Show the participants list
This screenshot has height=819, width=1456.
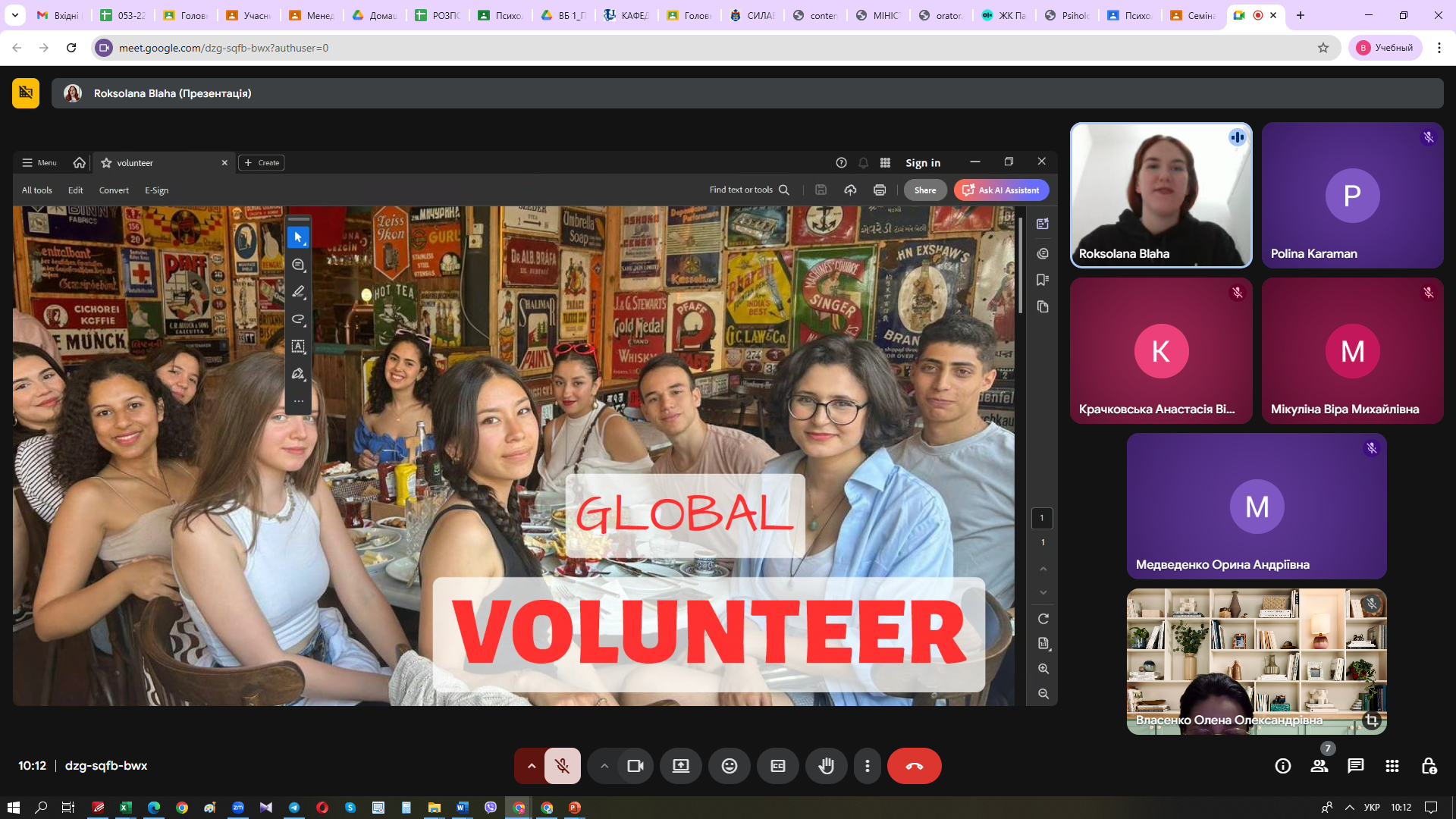(1319, 766)
